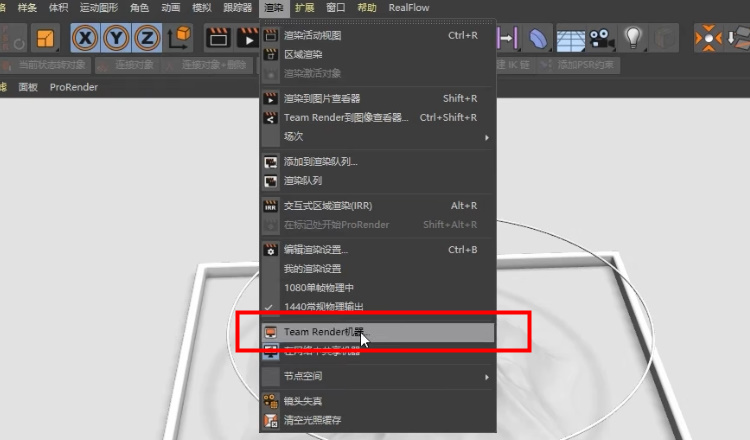Select 交互式区域渲染(IRR) entry
Image resolution: width=750 pixels, height=440 pixels.
pyautogui.click(x=378, y=206)
